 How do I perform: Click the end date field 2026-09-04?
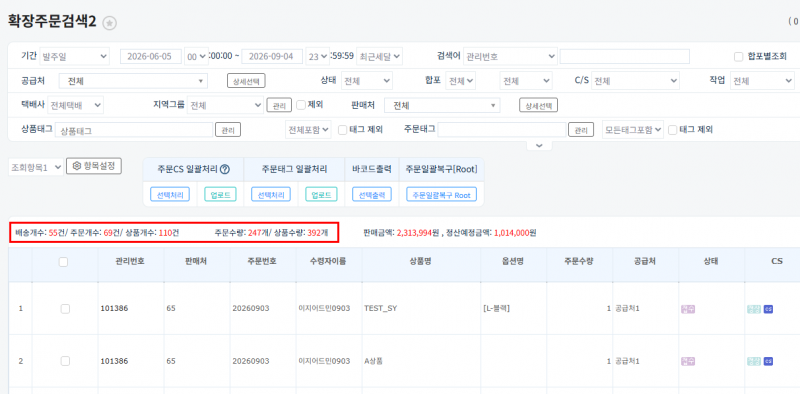[272, 57]
